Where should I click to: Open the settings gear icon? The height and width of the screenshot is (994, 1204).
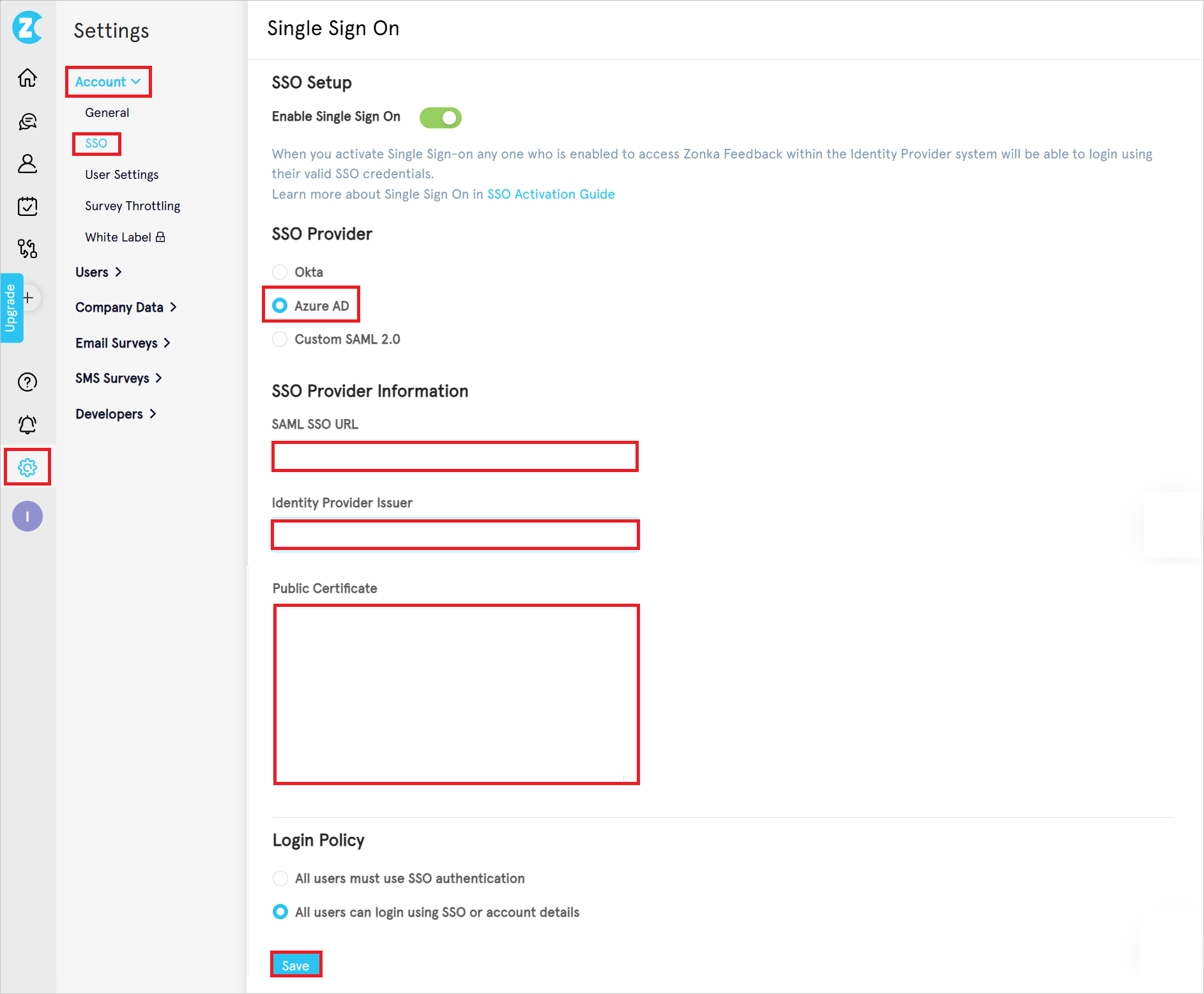27,468
